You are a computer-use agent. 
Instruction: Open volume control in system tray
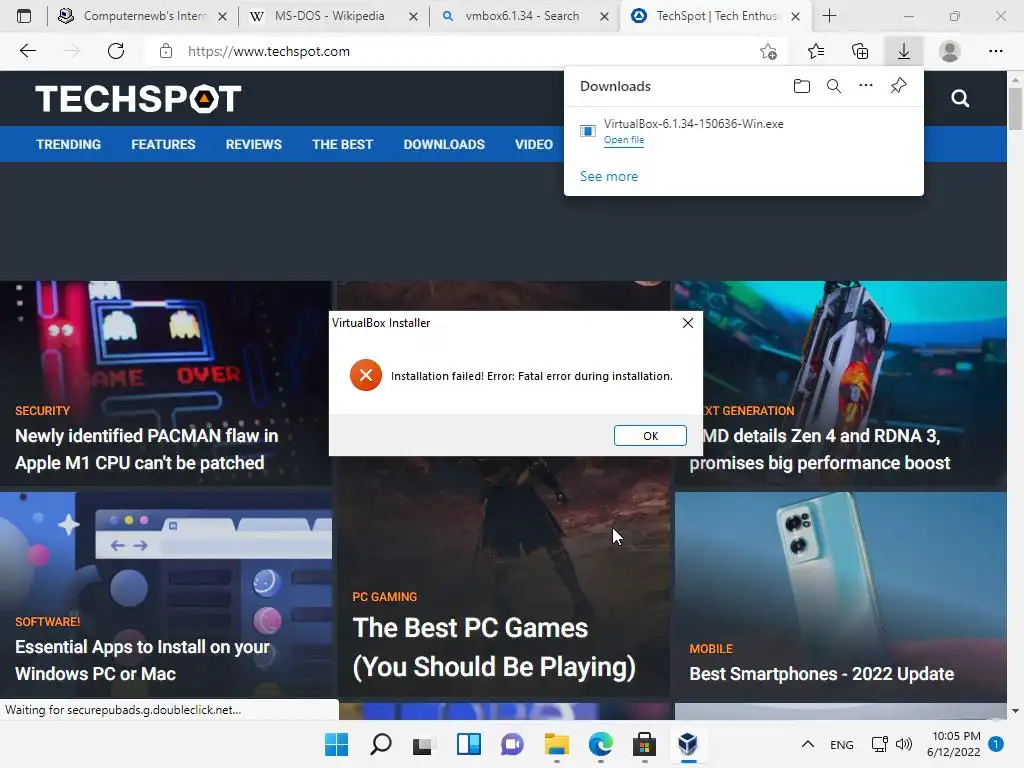point(904,744)
